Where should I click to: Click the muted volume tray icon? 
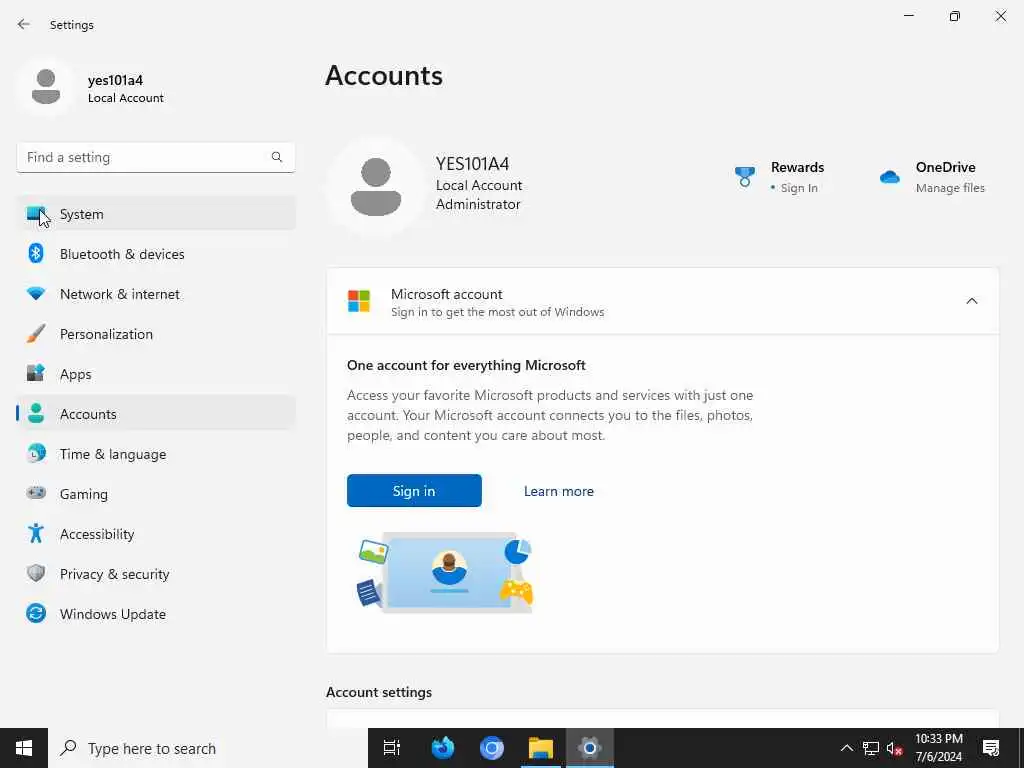pos(894,748)
